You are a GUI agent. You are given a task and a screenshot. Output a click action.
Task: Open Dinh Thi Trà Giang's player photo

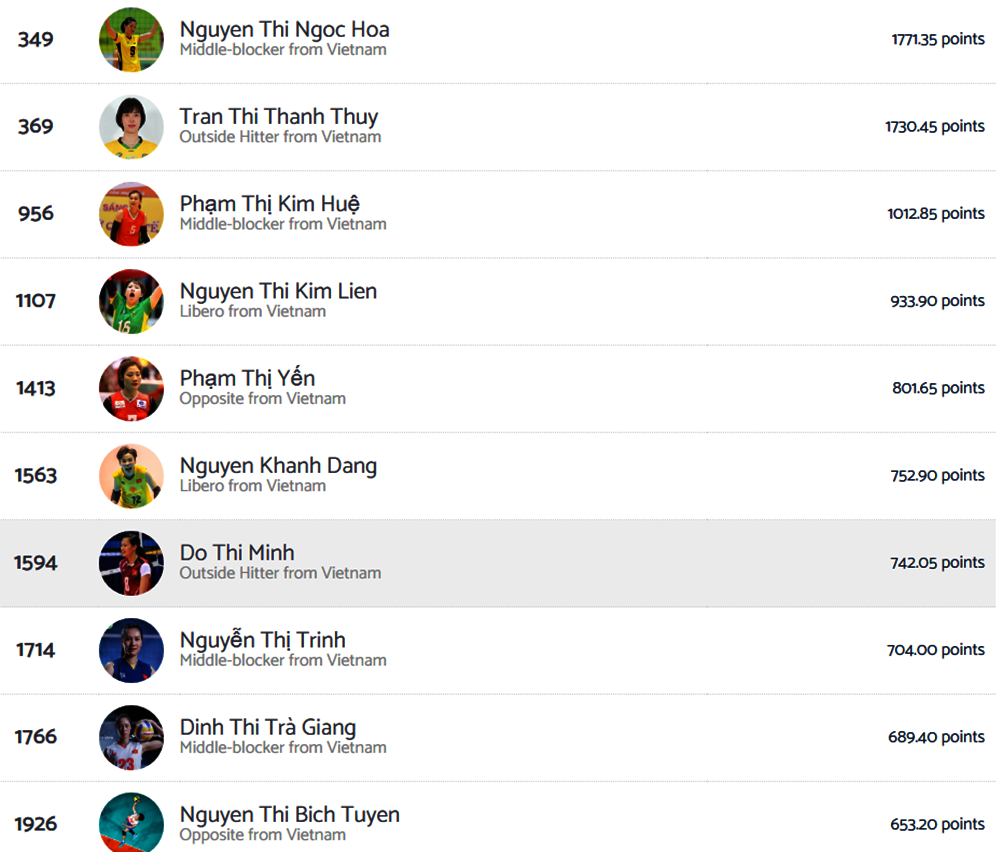pyautogui.click(x=131, y=737)
